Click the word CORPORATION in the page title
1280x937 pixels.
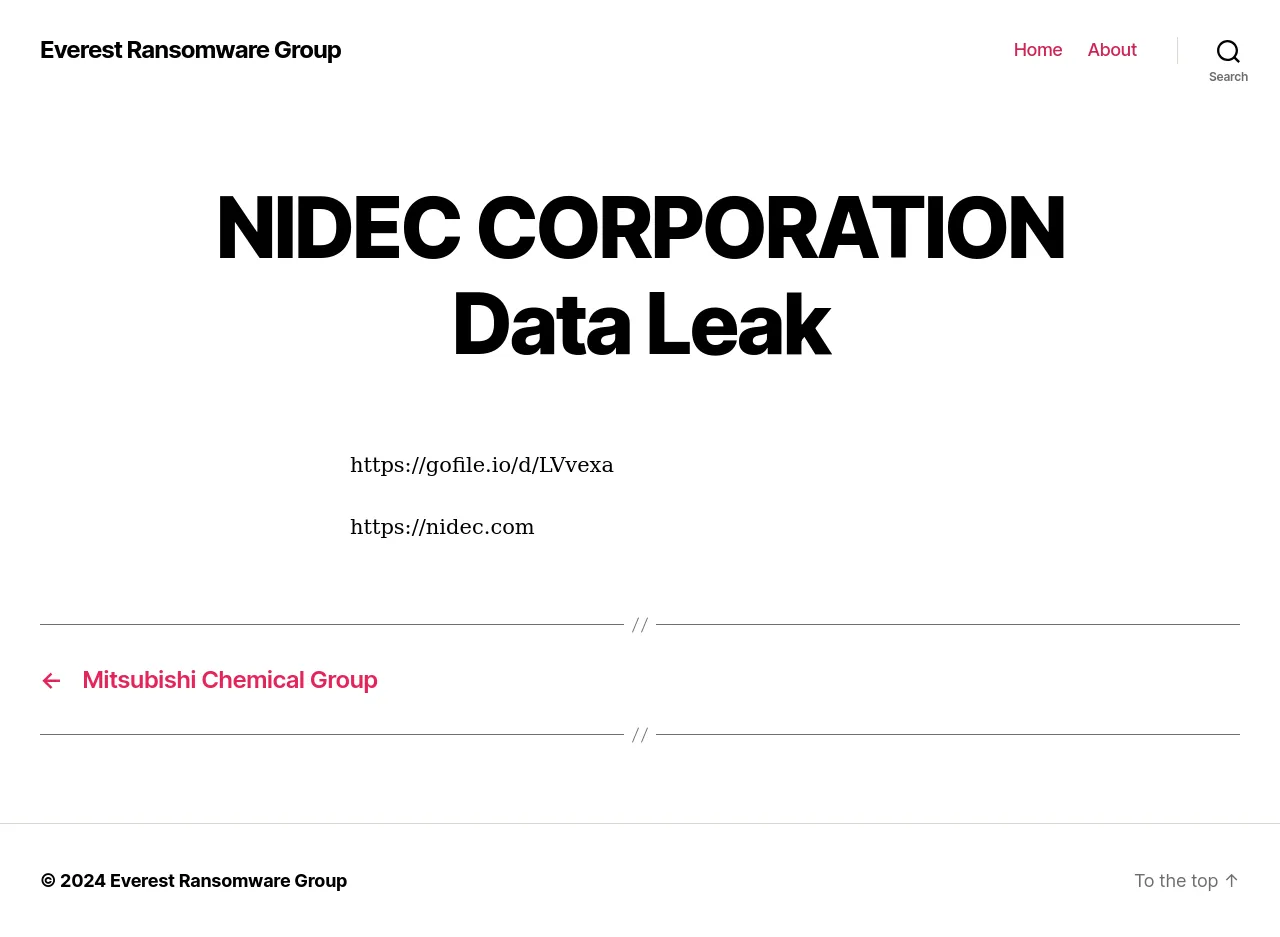point(770,228)
